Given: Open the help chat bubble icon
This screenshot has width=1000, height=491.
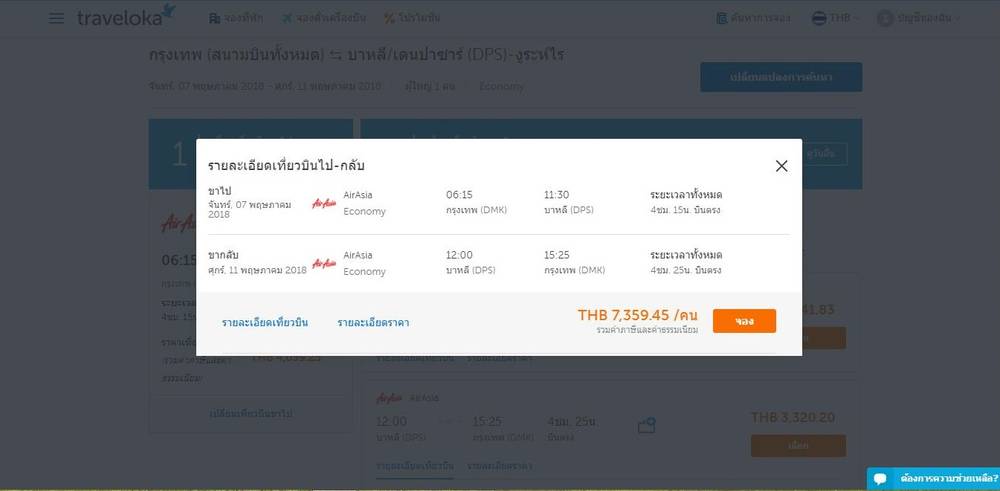Looking at the screenshot, I should pyautogui.click(x=881, y=478).
